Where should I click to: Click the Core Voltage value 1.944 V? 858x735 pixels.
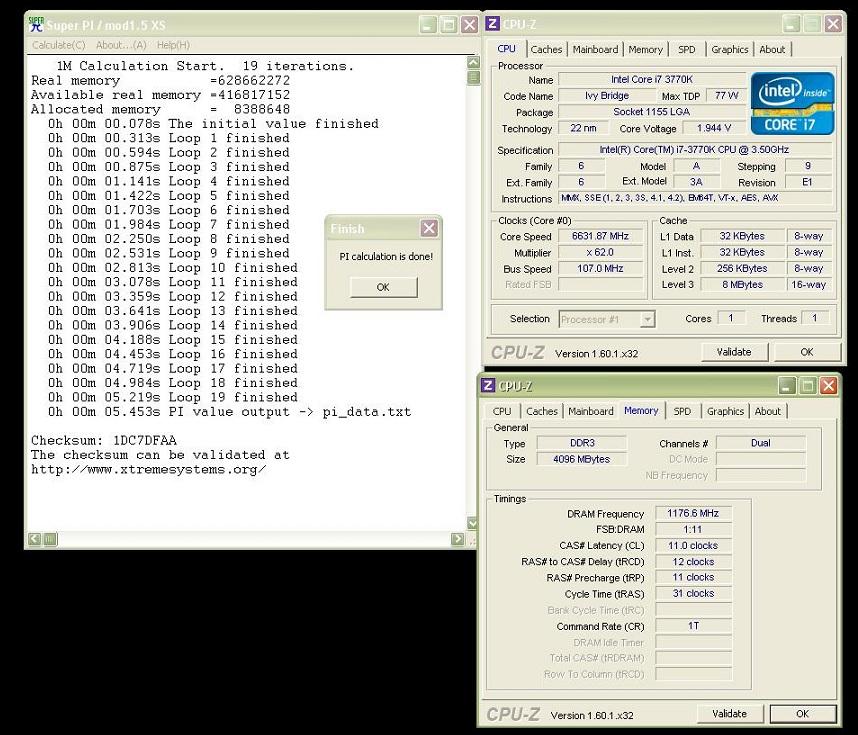click(714, 128)
